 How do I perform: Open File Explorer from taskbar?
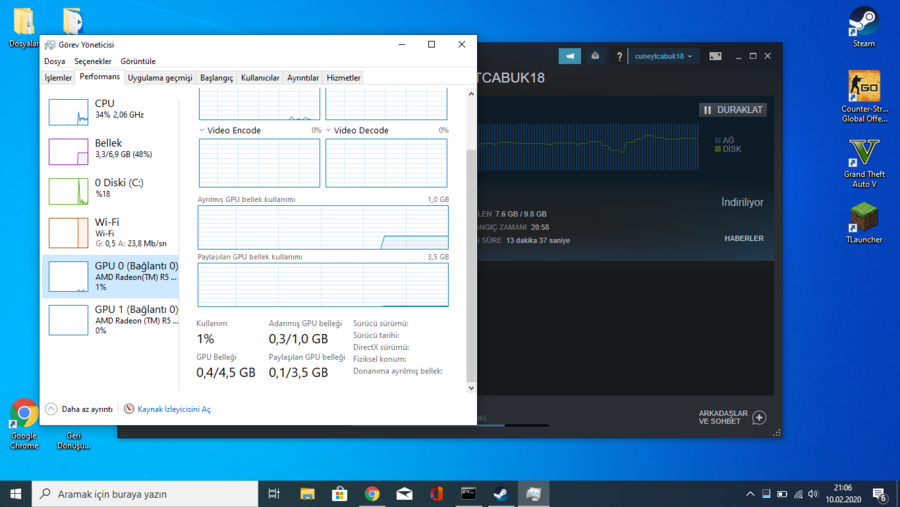tap(307, 494)
